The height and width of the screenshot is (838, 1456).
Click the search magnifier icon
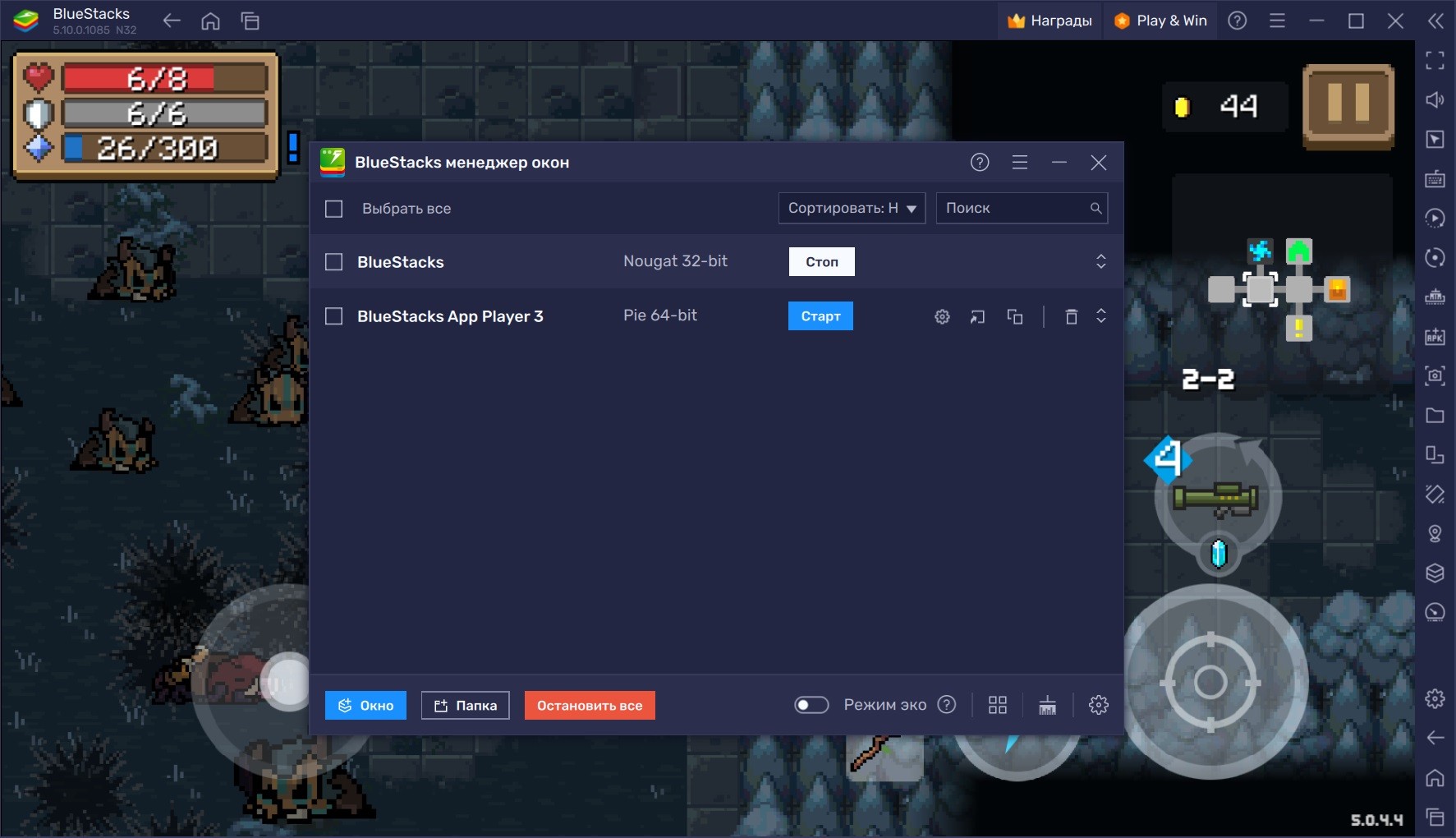[x=1095, y=209]
